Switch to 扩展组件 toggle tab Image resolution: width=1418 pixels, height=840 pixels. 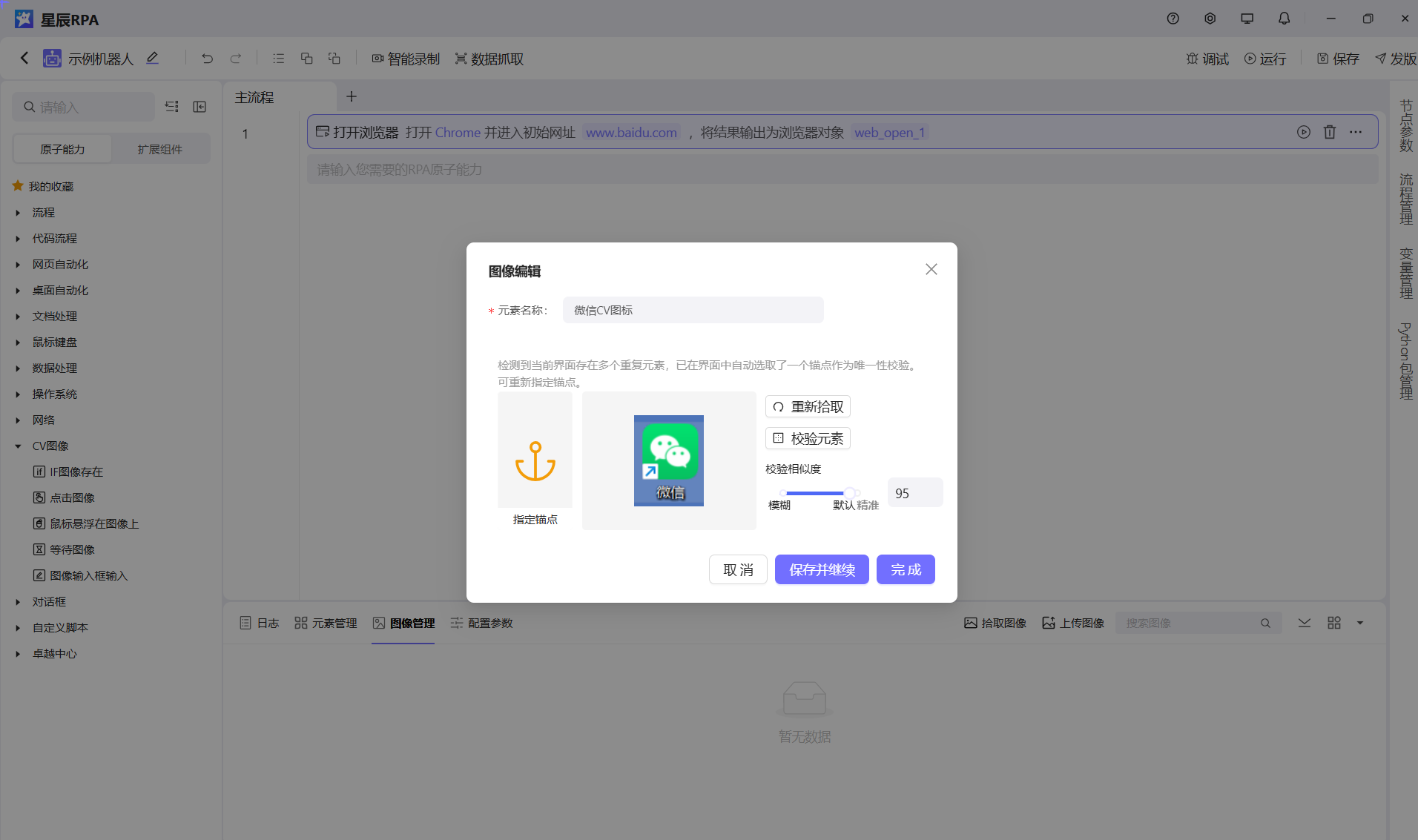[159, 149]
